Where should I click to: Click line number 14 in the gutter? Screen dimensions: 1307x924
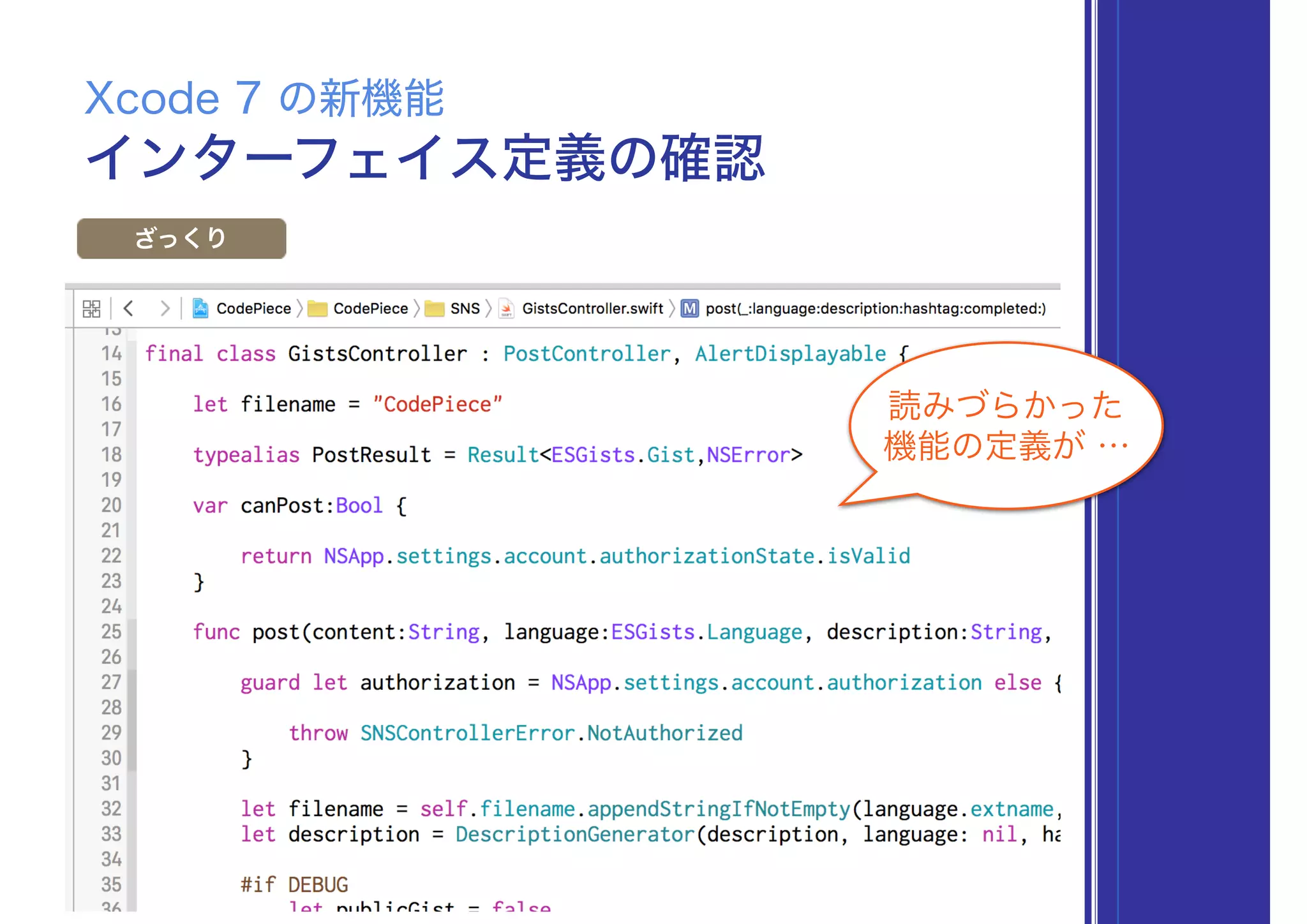pos(111,354)
